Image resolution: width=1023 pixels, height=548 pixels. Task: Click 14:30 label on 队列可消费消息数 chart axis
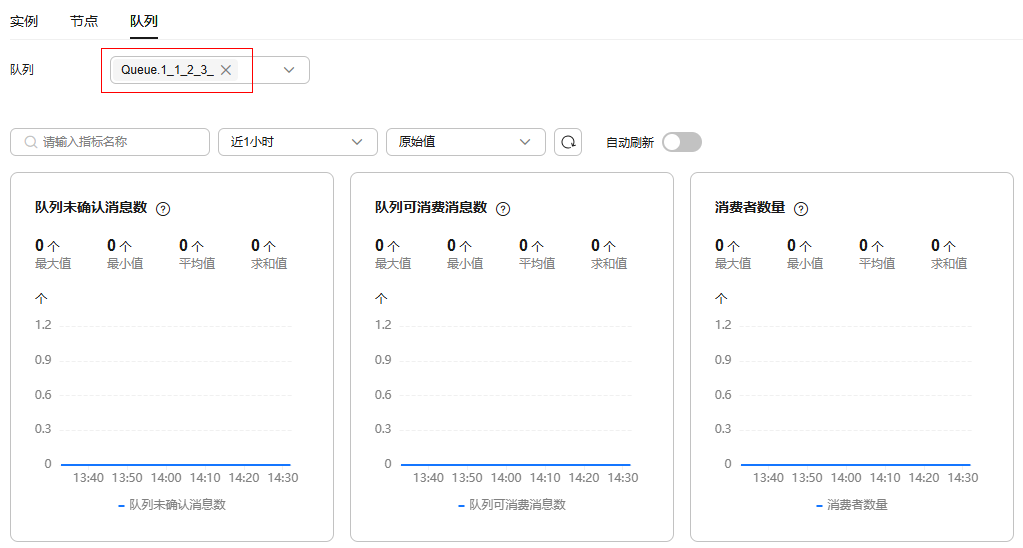(x=623, y=478)
